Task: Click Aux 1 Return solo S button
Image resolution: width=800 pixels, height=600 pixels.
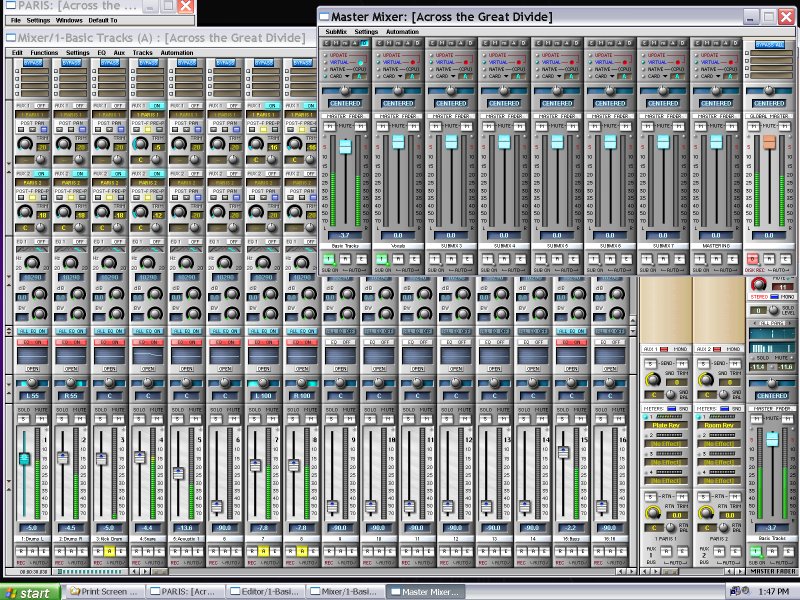Action: [650, 496]
